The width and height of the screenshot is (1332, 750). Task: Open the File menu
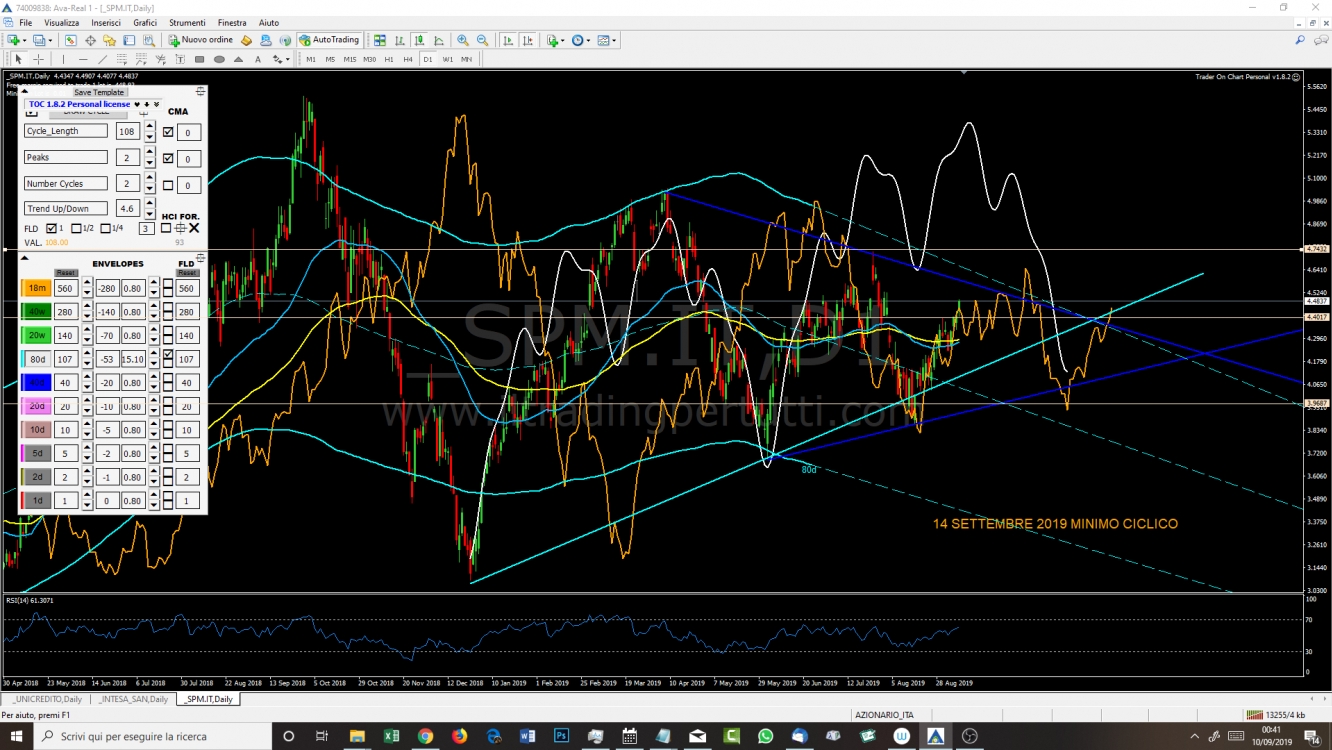pyautogui.click(x=25, y=22)
